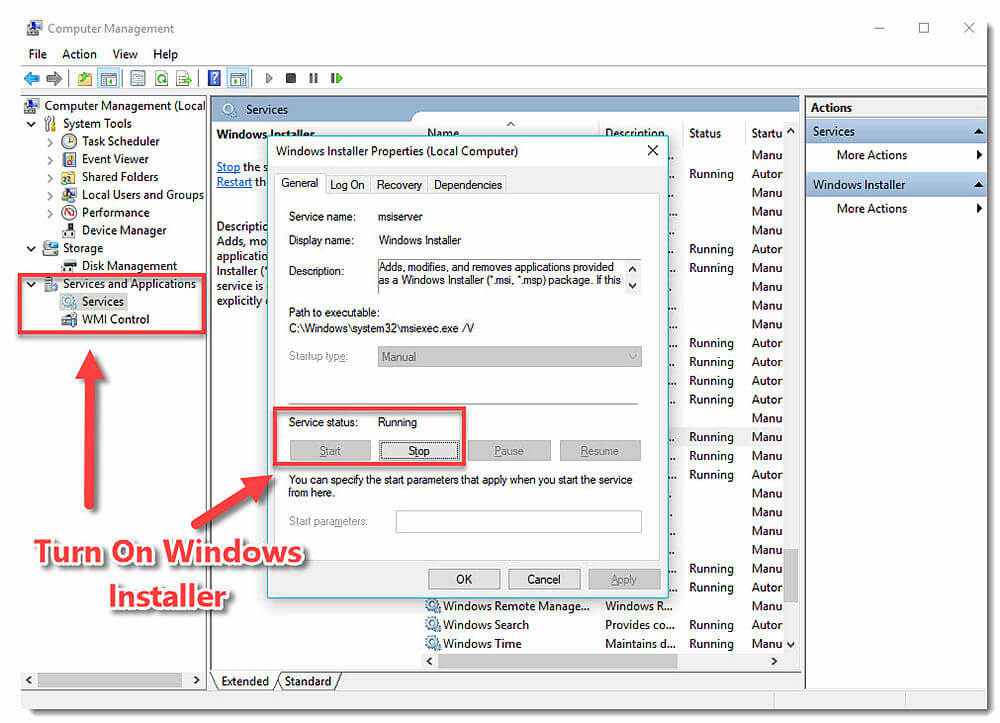Expand the Task Scheduler node
The image size is (1000, 723).
[50, 142]
